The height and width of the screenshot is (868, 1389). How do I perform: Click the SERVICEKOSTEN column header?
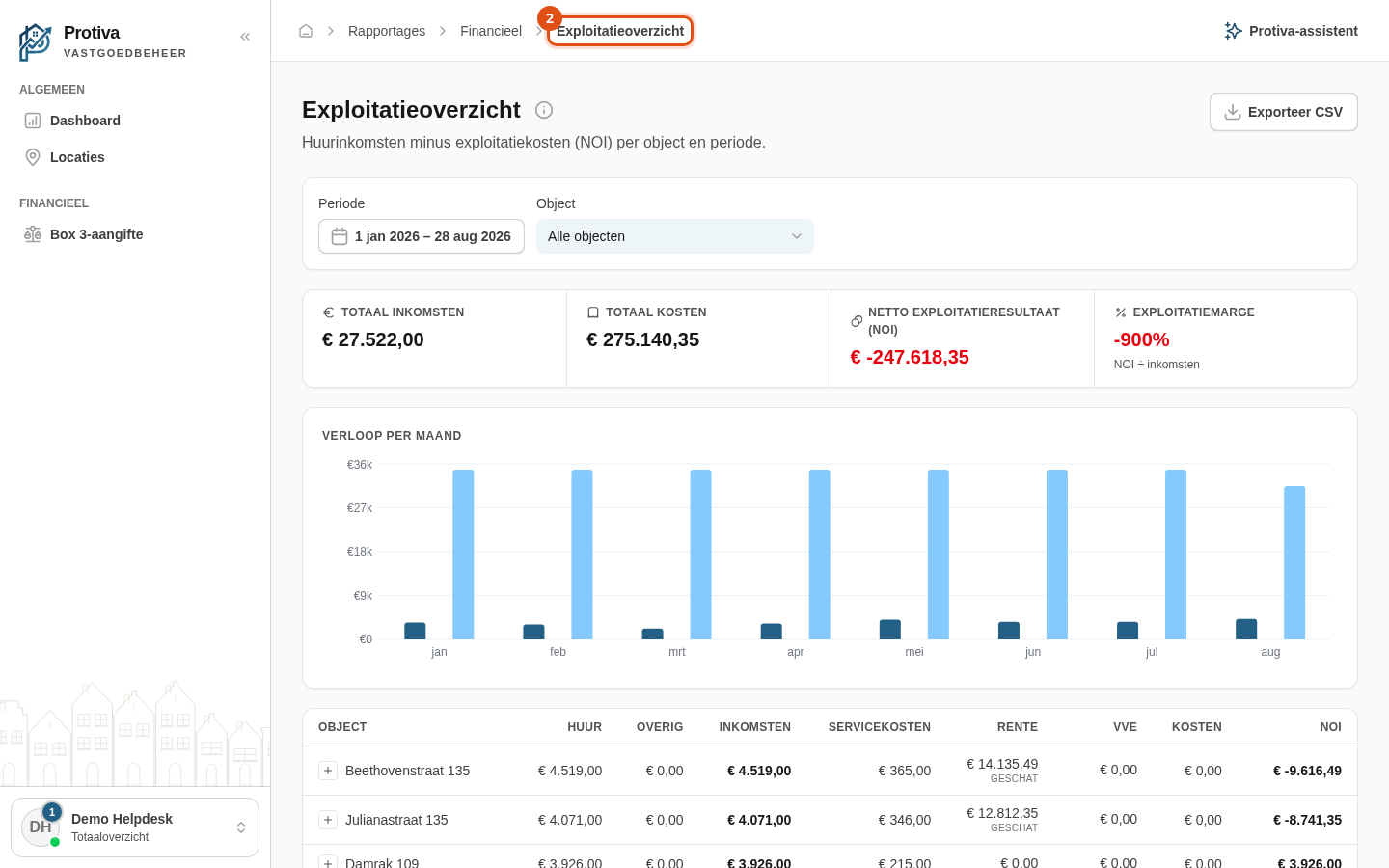[880, 727]
